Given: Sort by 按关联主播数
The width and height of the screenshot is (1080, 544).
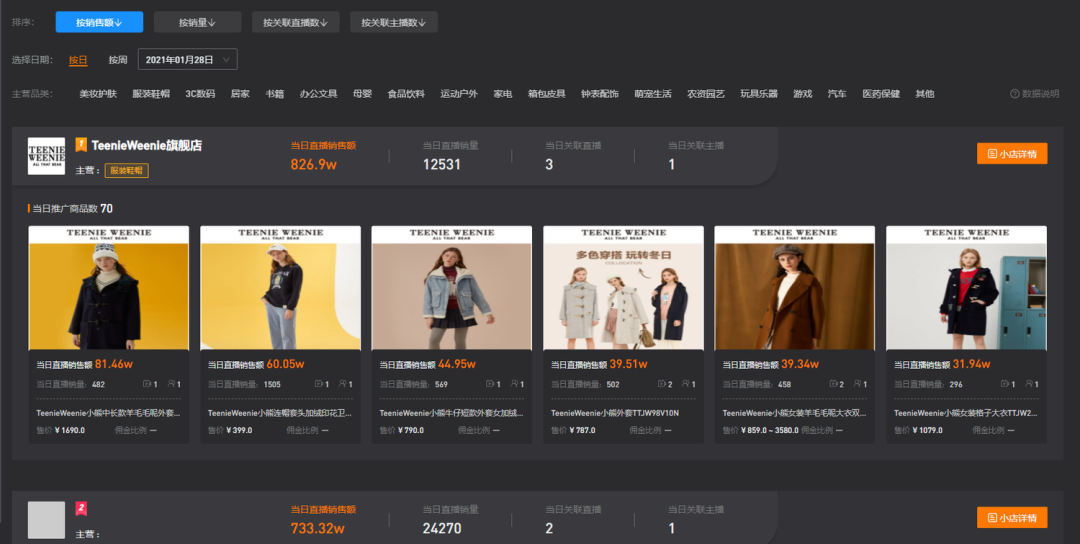Looking at the screenshot, I should pyautogui.click(x=394, y=22).
